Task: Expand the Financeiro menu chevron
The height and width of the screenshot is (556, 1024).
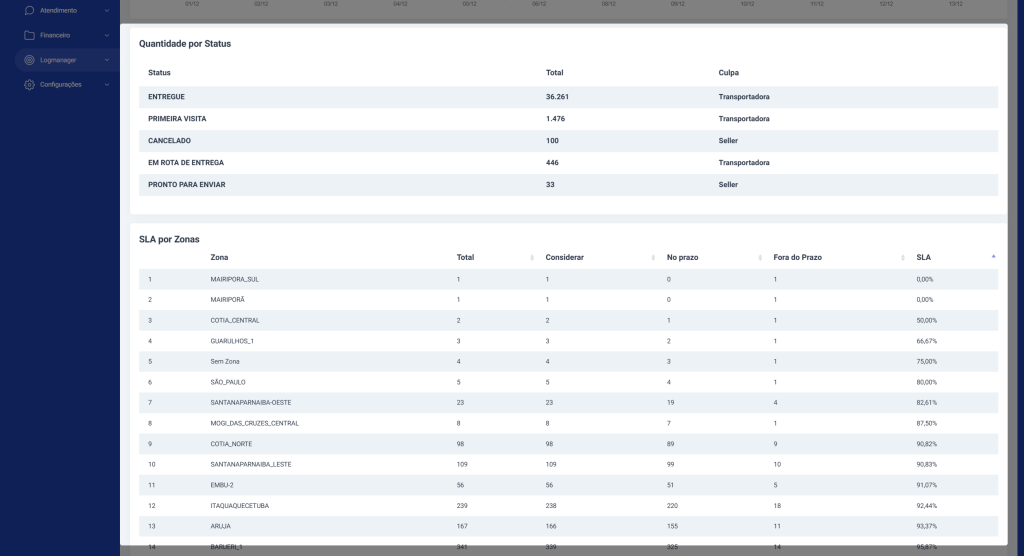Action: point(106,35)
